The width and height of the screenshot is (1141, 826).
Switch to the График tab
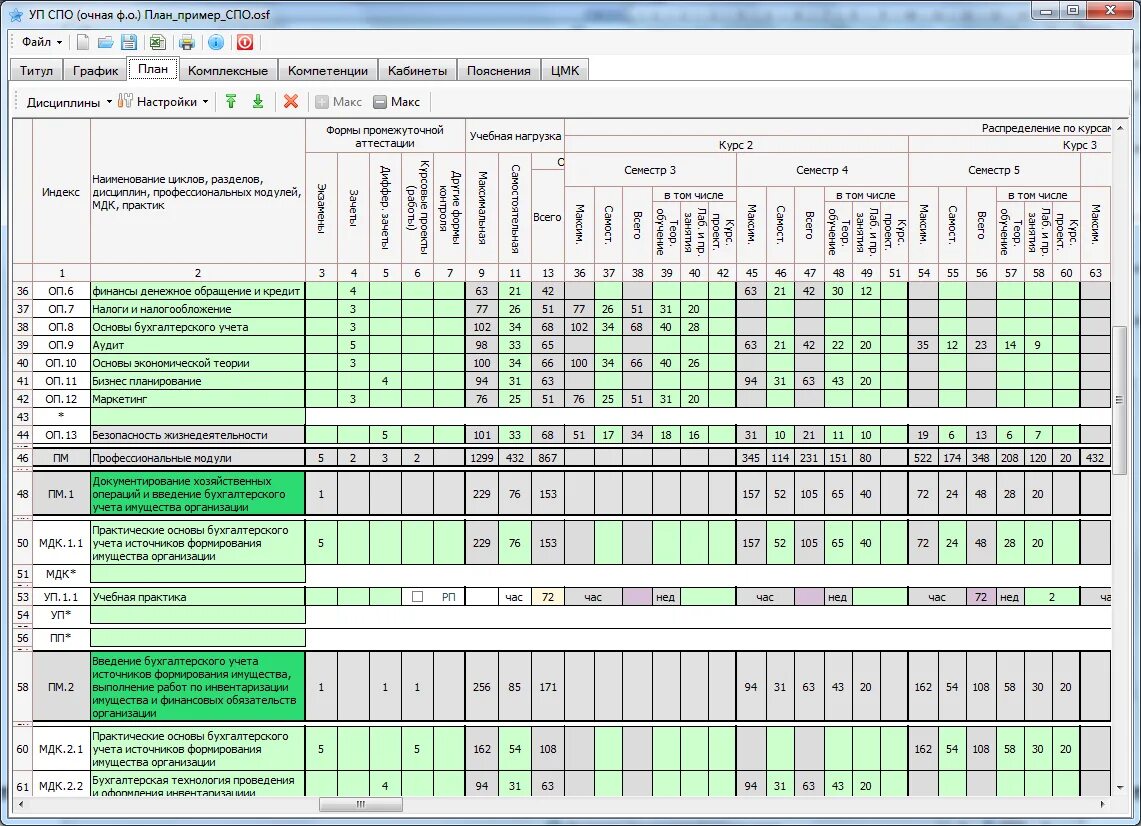(95, 71)
